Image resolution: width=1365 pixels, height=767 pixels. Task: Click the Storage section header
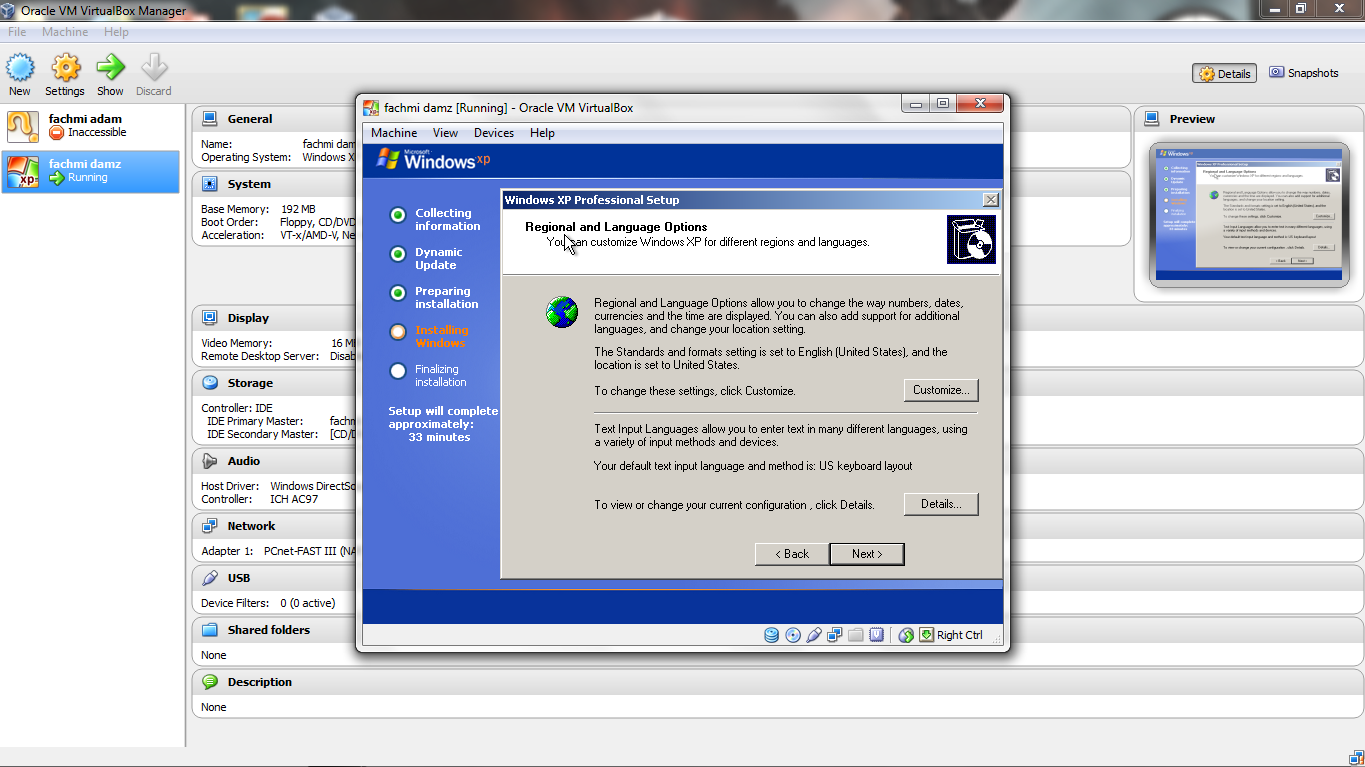250,383
